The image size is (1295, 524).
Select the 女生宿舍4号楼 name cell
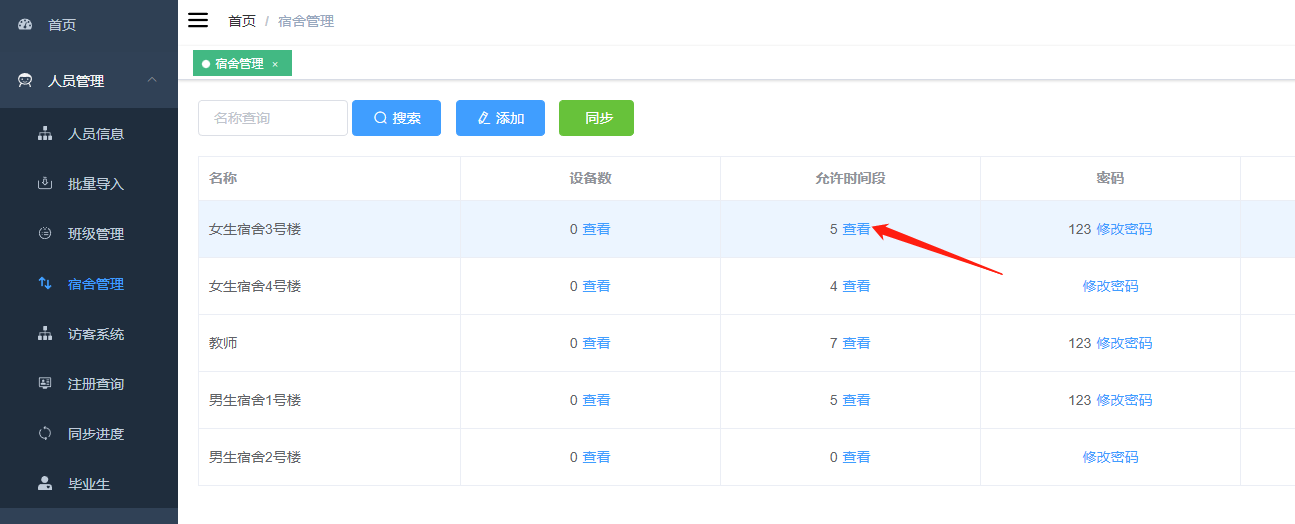(x=329, y=286)
